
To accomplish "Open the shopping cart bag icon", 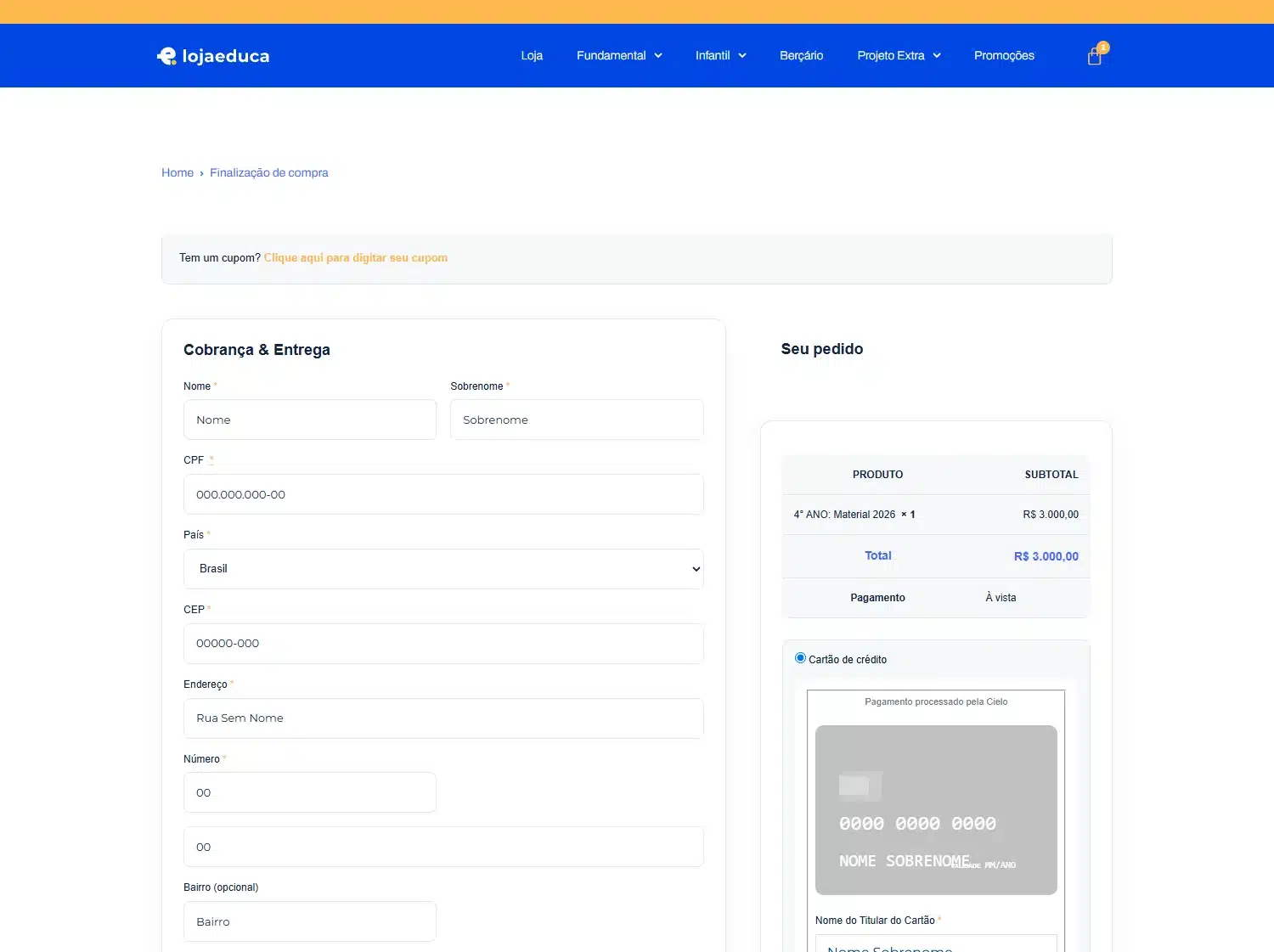I will [1095, 57].
